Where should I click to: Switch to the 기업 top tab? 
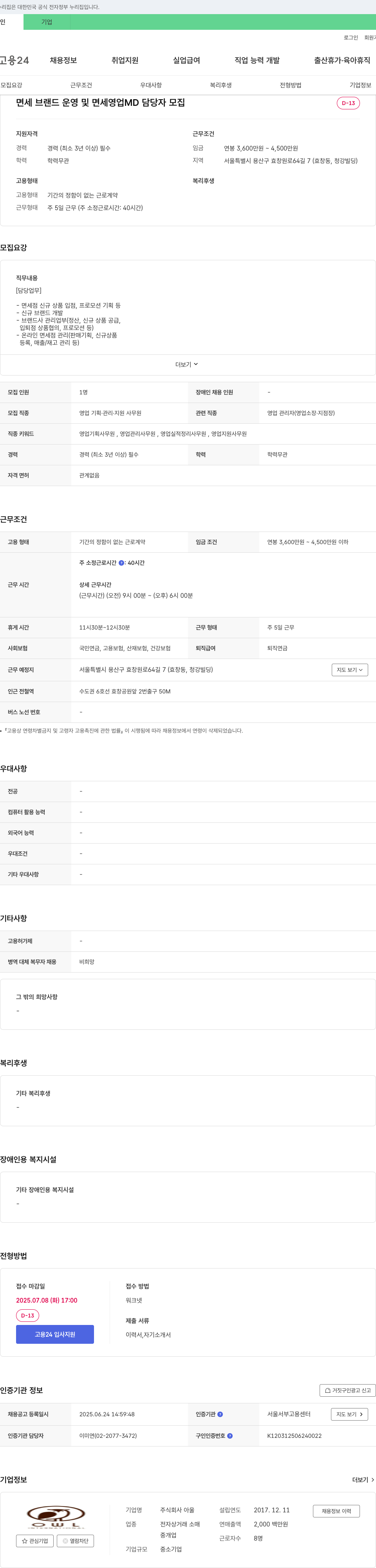pos(47,22)
